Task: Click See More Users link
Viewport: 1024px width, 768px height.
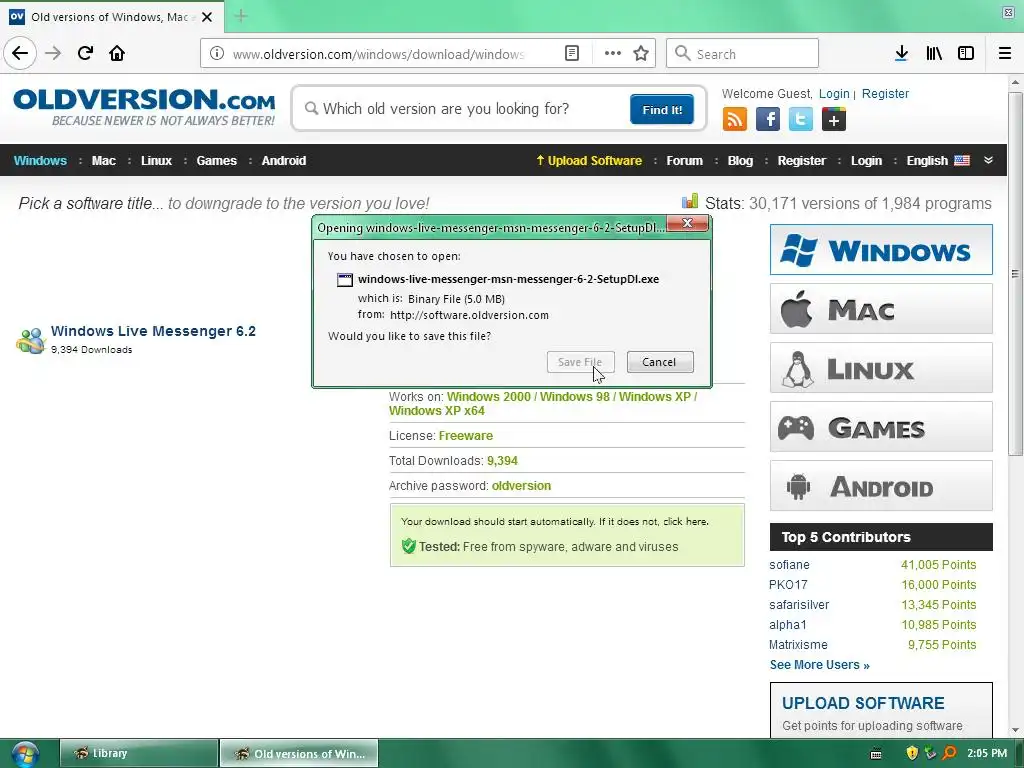Action: point(820,665)
